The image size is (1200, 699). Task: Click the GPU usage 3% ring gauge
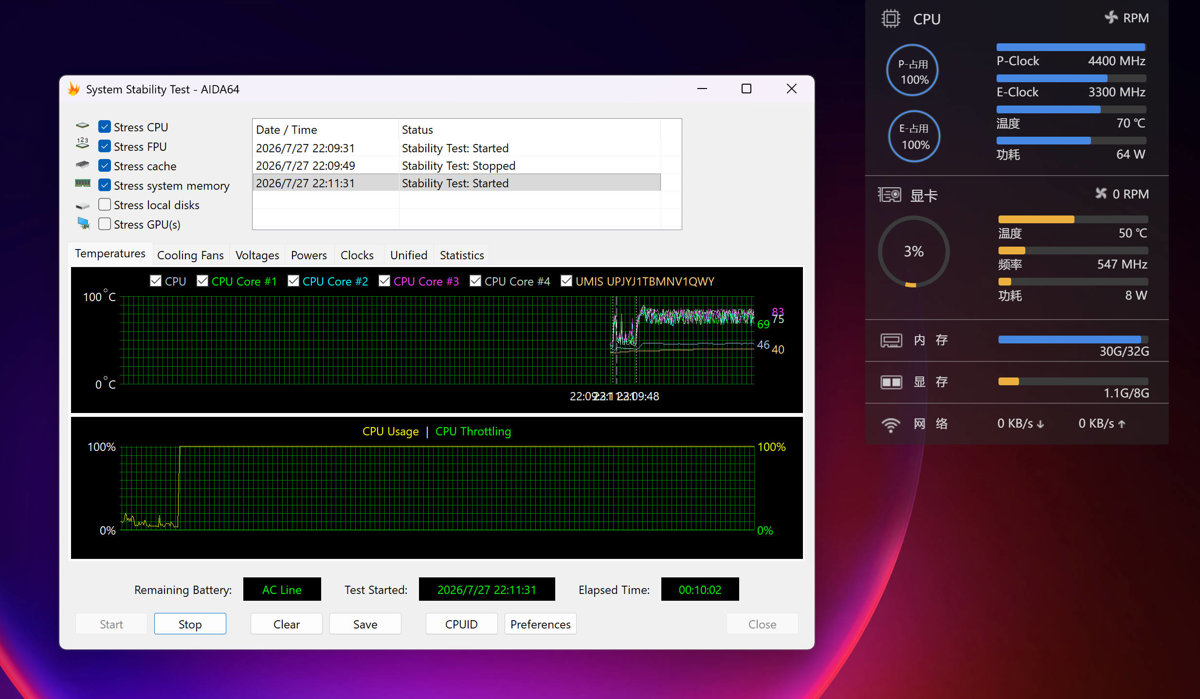point(913,251)
